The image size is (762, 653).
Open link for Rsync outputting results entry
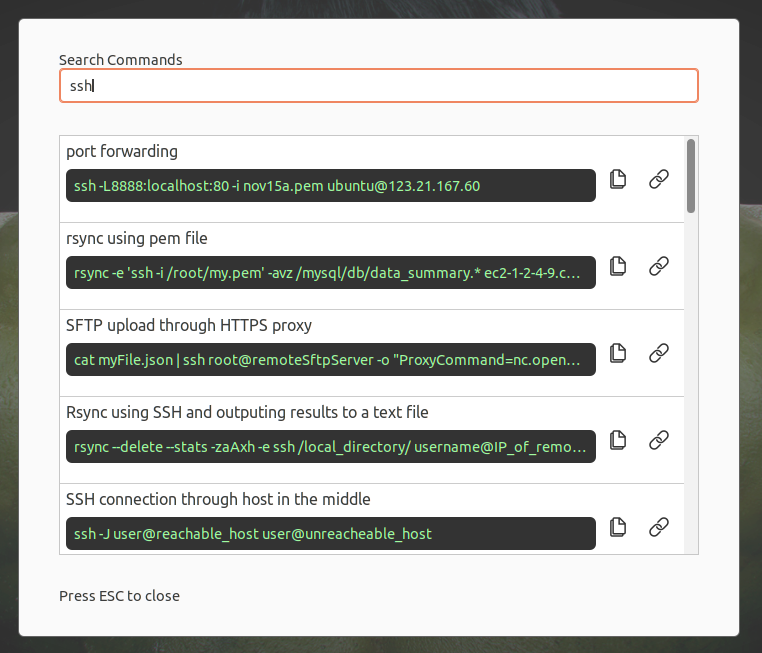(x=658, y=441)
